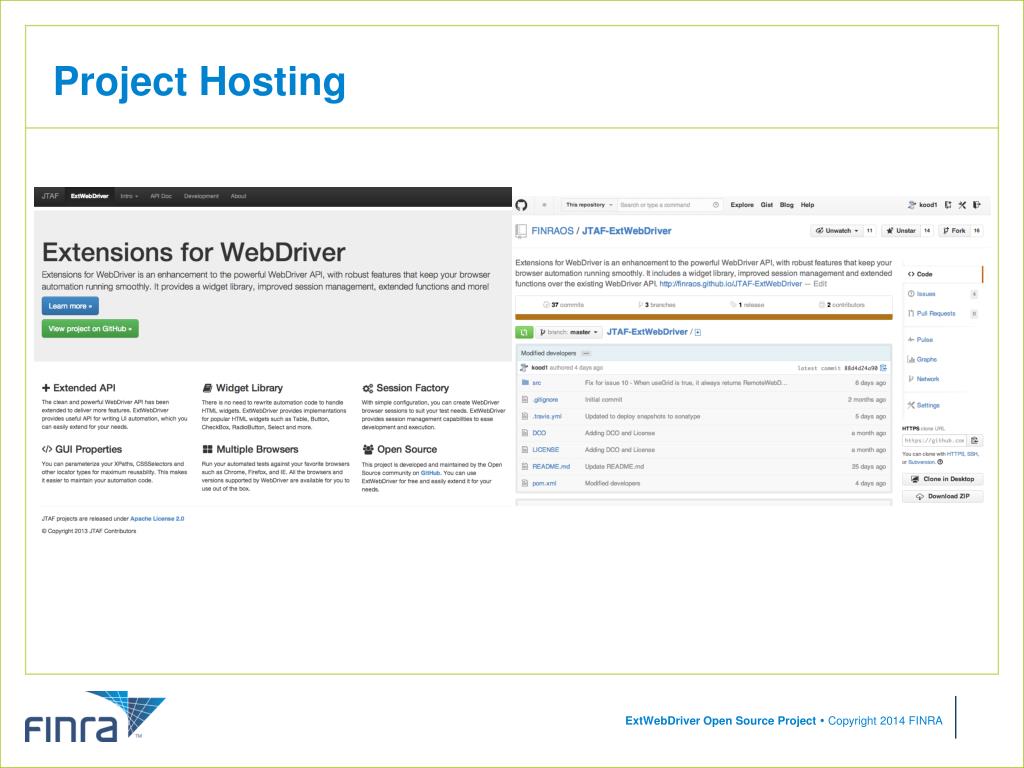Click the Learn more button
This screenshot has width=1024, height=768.
[71, 306]
